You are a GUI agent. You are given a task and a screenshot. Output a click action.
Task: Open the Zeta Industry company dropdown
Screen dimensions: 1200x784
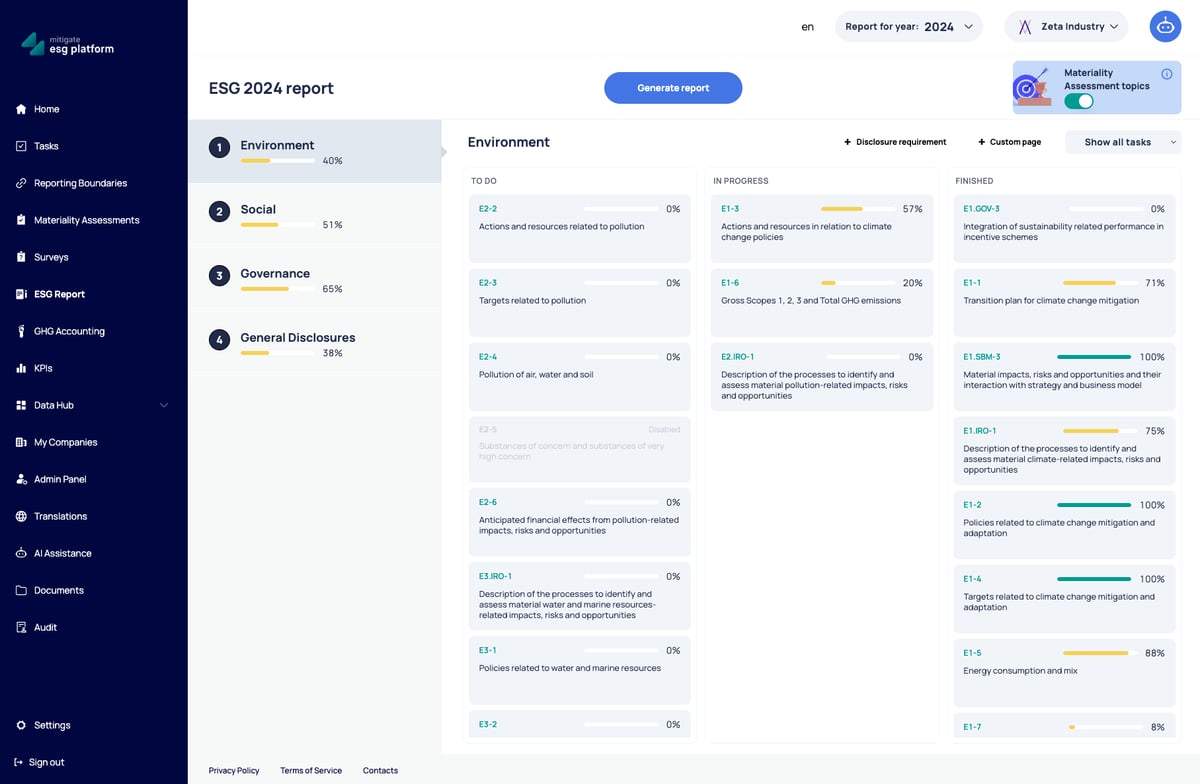(1066, 27)
